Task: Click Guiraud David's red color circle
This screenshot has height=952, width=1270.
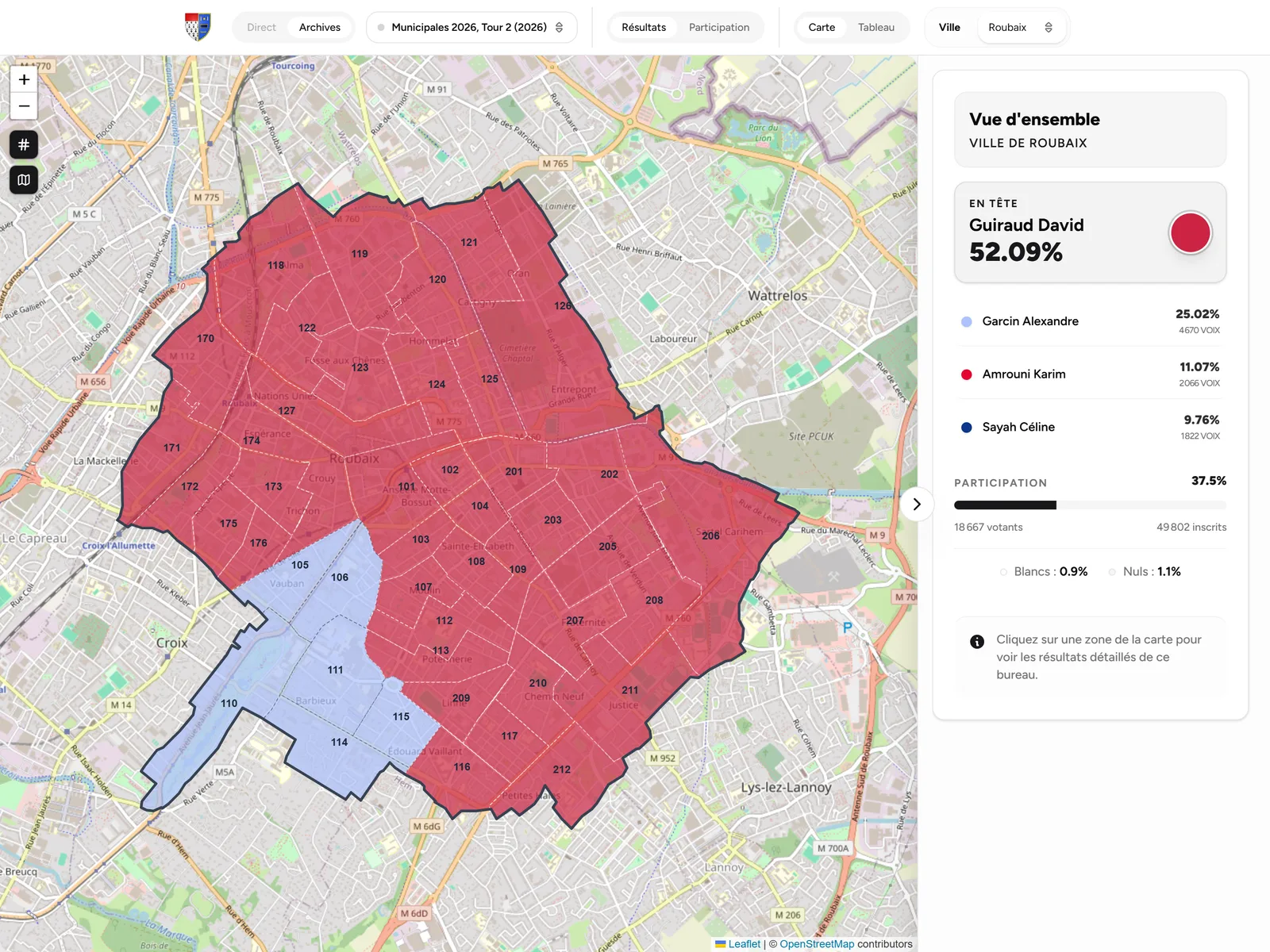Action: (1190, 232)
